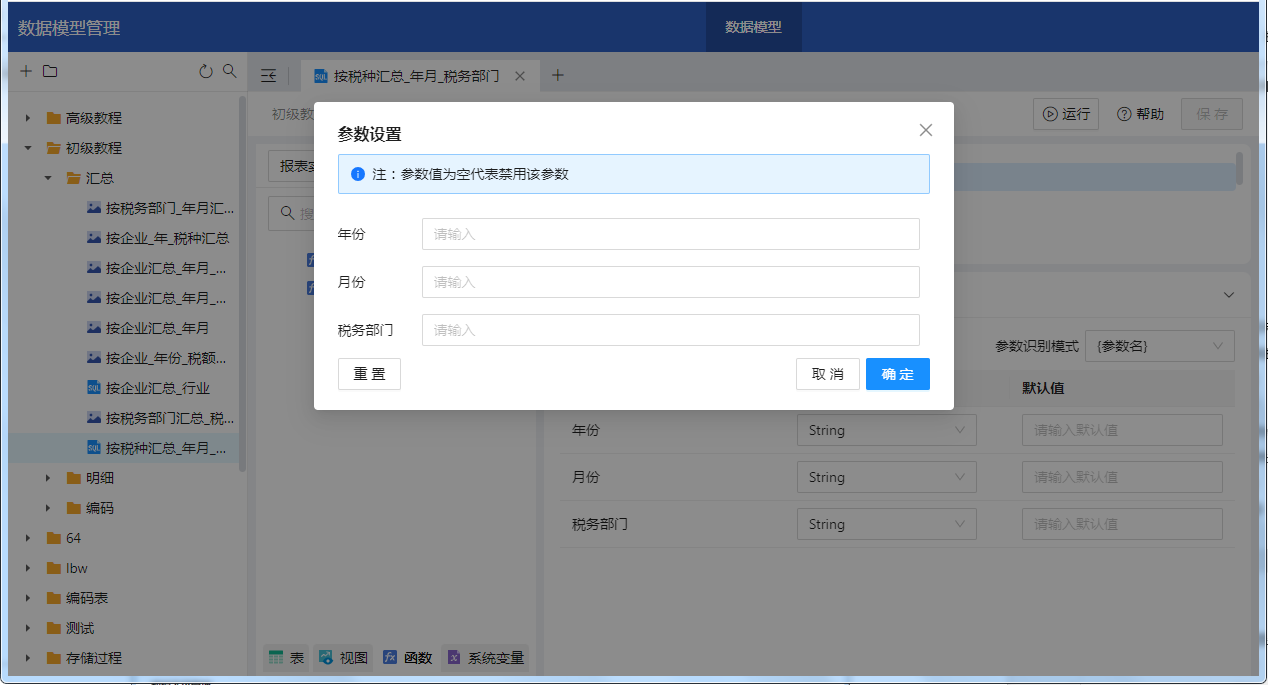Image resolution: width=1268 pixels, height=685 pixels.
Task: Close the 参数设置 dialog with X
Action: 925,130
